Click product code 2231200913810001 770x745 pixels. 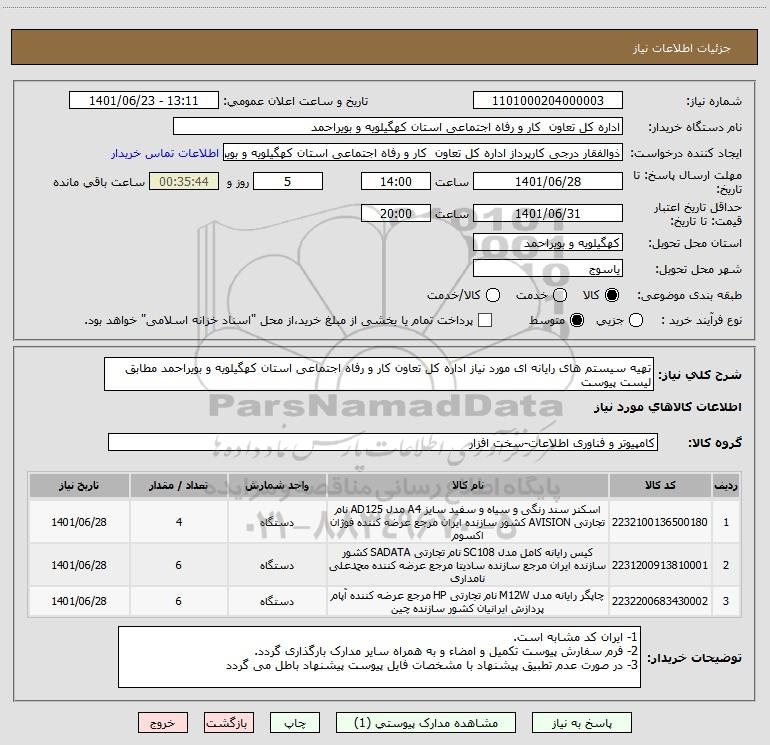(x=660, y=565)
